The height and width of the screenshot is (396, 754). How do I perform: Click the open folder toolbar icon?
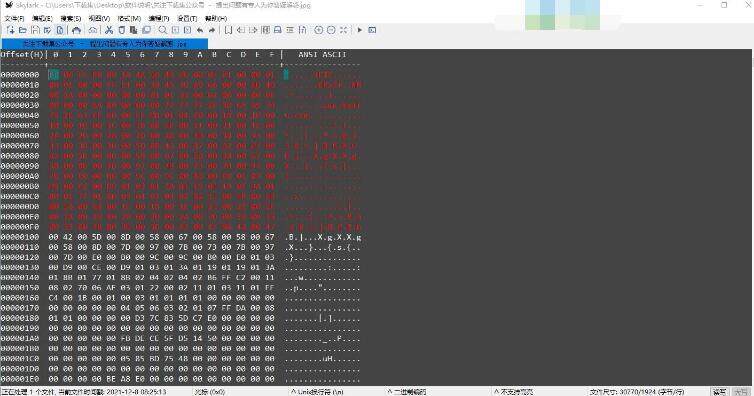point(23,30)
